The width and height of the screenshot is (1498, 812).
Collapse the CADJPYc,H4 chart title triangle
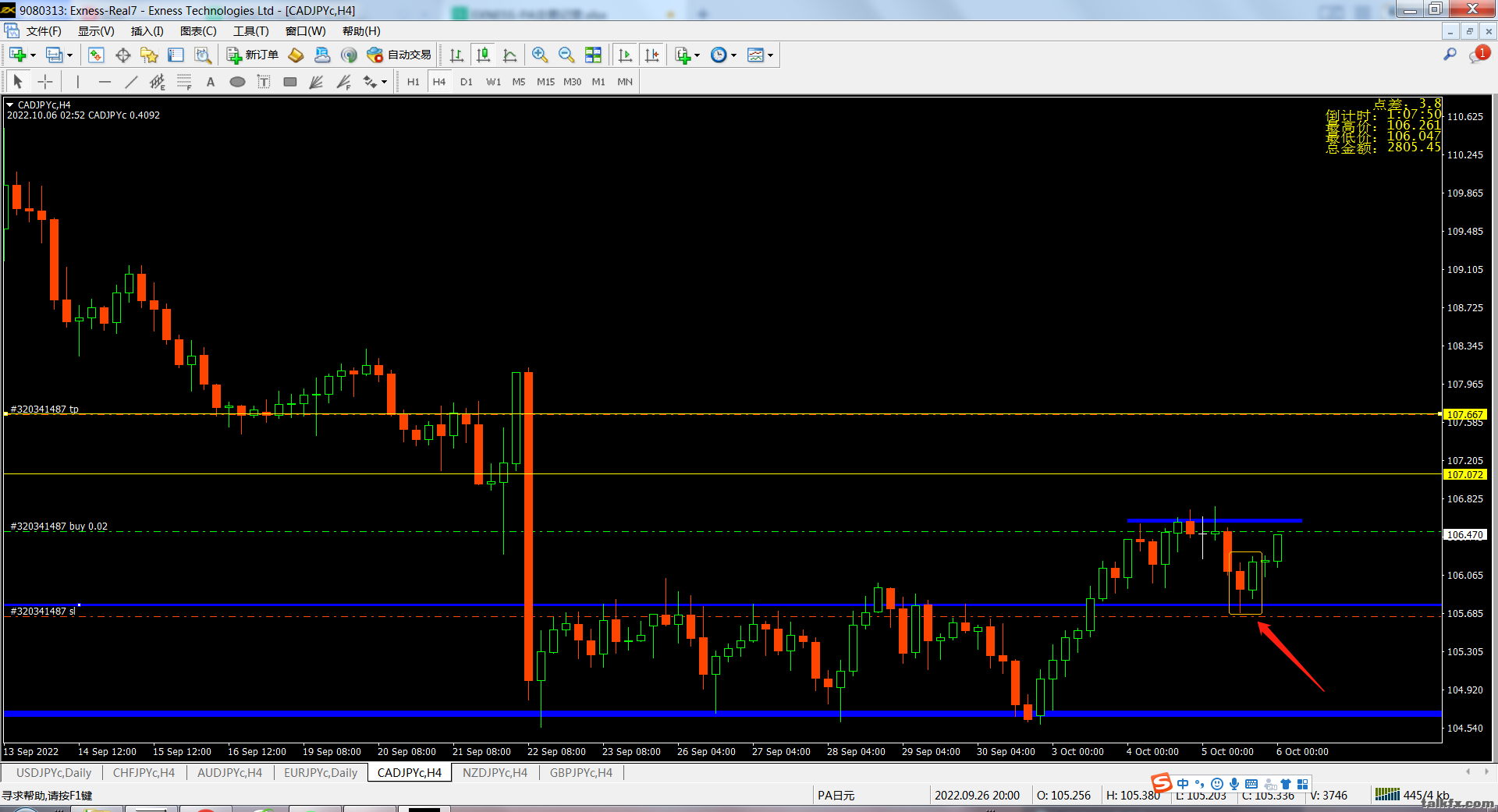[9, 105]
